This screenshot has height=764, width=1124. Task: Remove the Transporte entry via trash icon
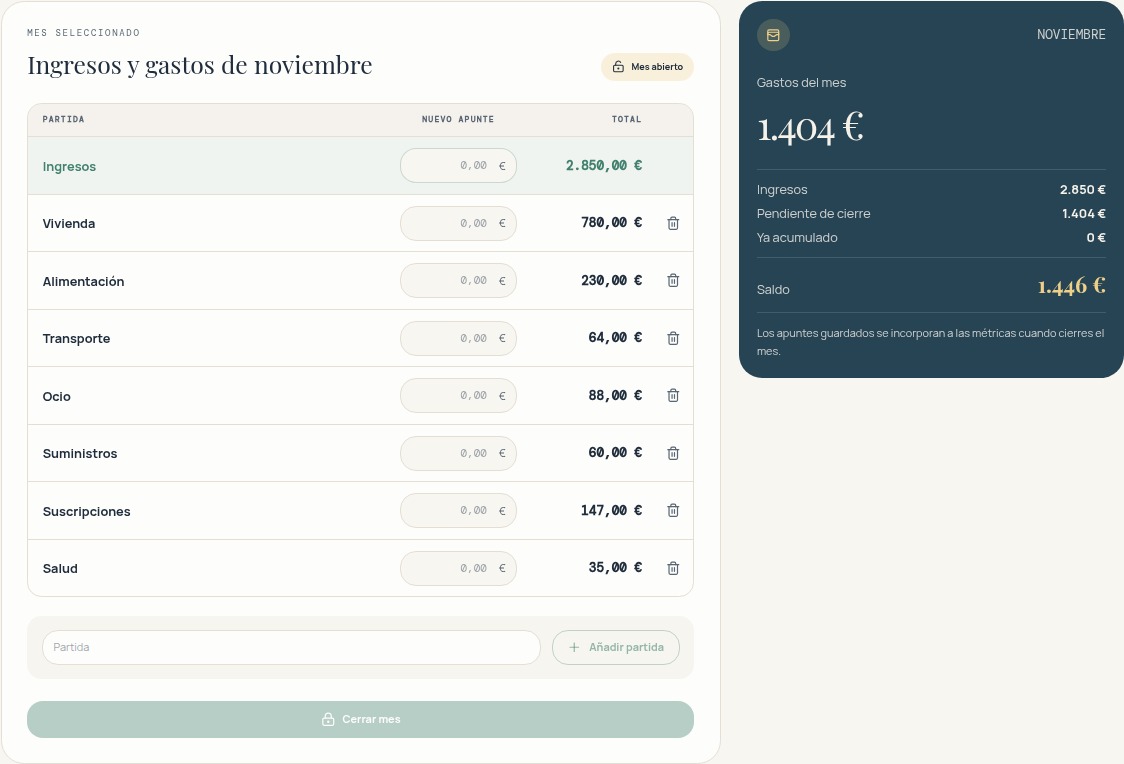673,338
